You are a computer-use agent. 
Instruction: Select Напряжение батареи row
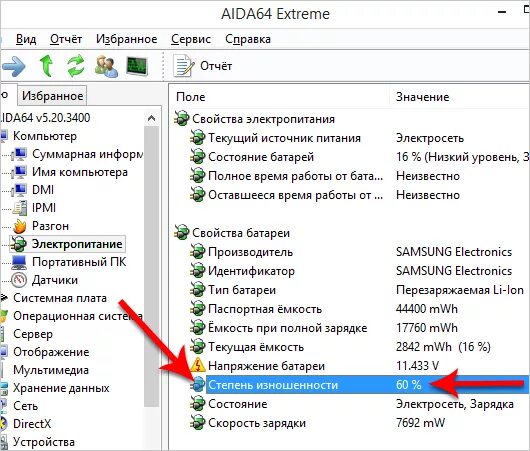352,366
